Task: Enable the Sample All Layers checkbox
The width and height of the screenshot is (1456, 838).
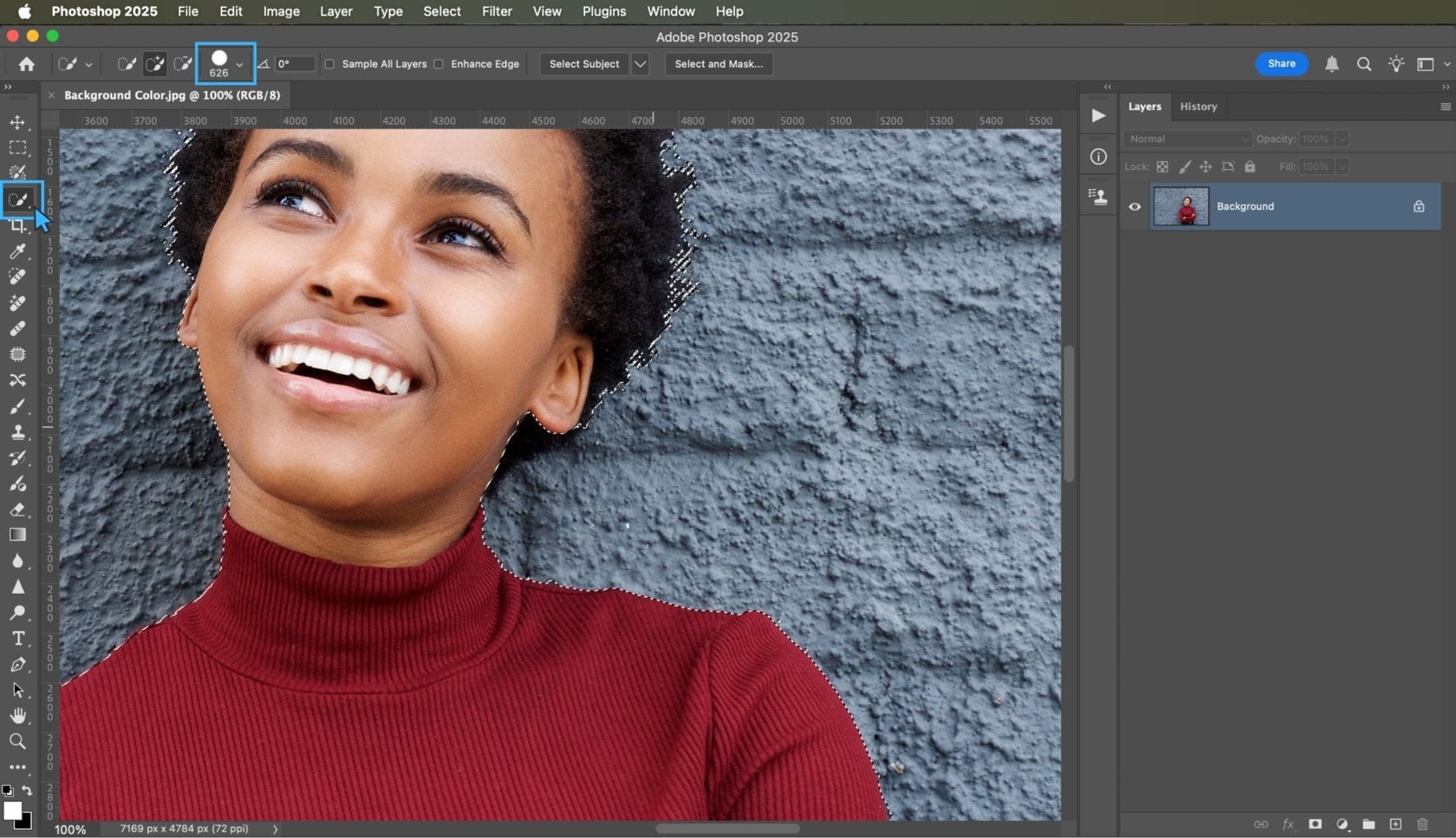Action: coord(329,64)
